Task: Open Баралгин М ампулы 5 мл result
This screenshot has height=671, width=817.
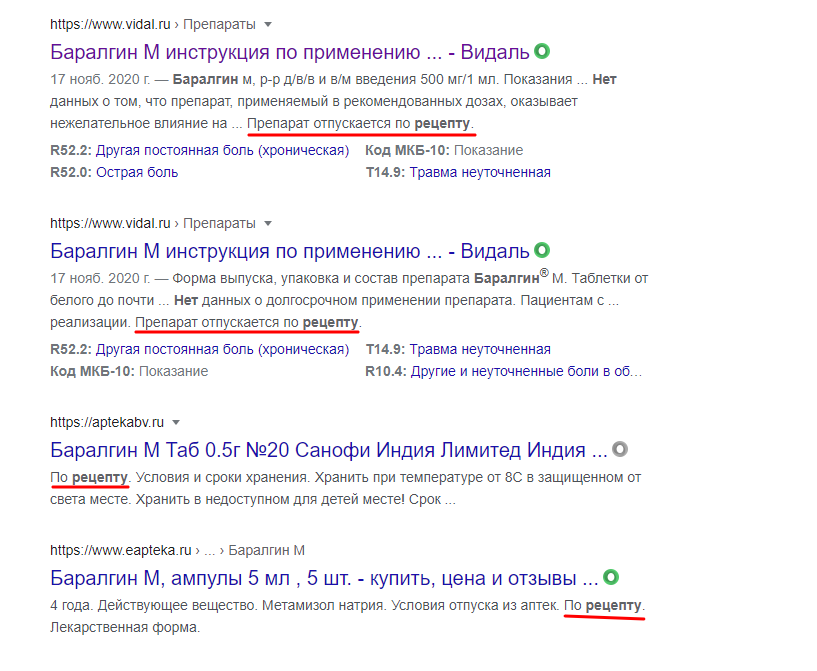Action: pos(324,578)
